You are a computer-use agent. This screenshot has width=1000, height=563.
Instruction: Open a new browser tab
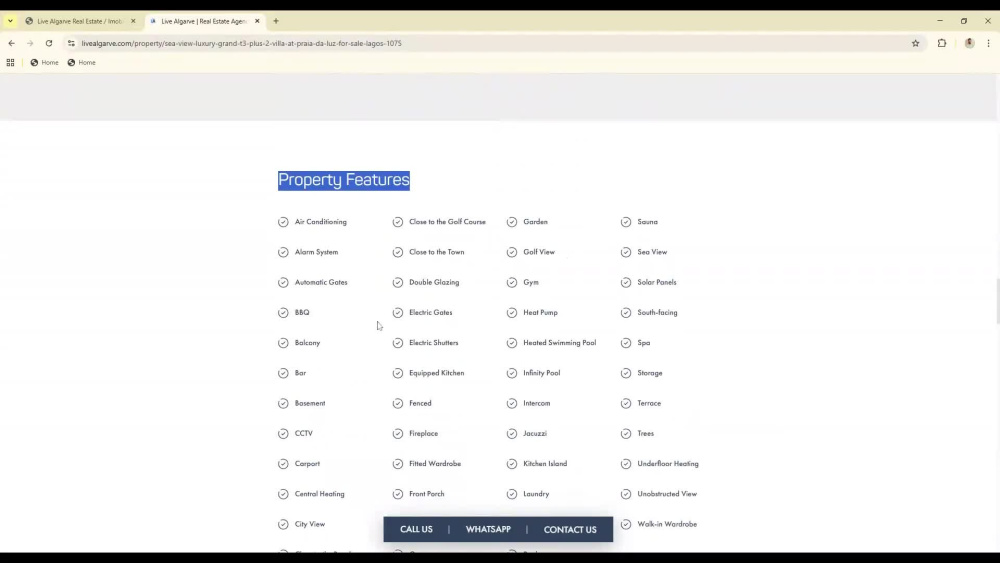point(276,21)
